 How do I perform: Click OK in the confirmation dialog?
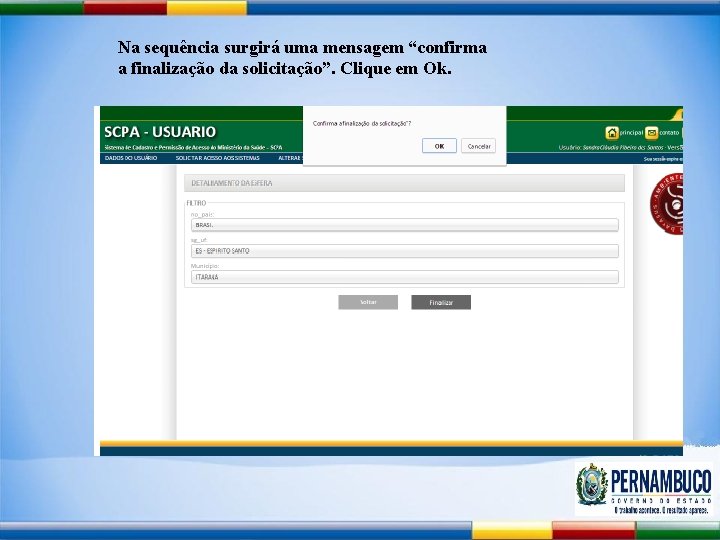tap(439, 146)
